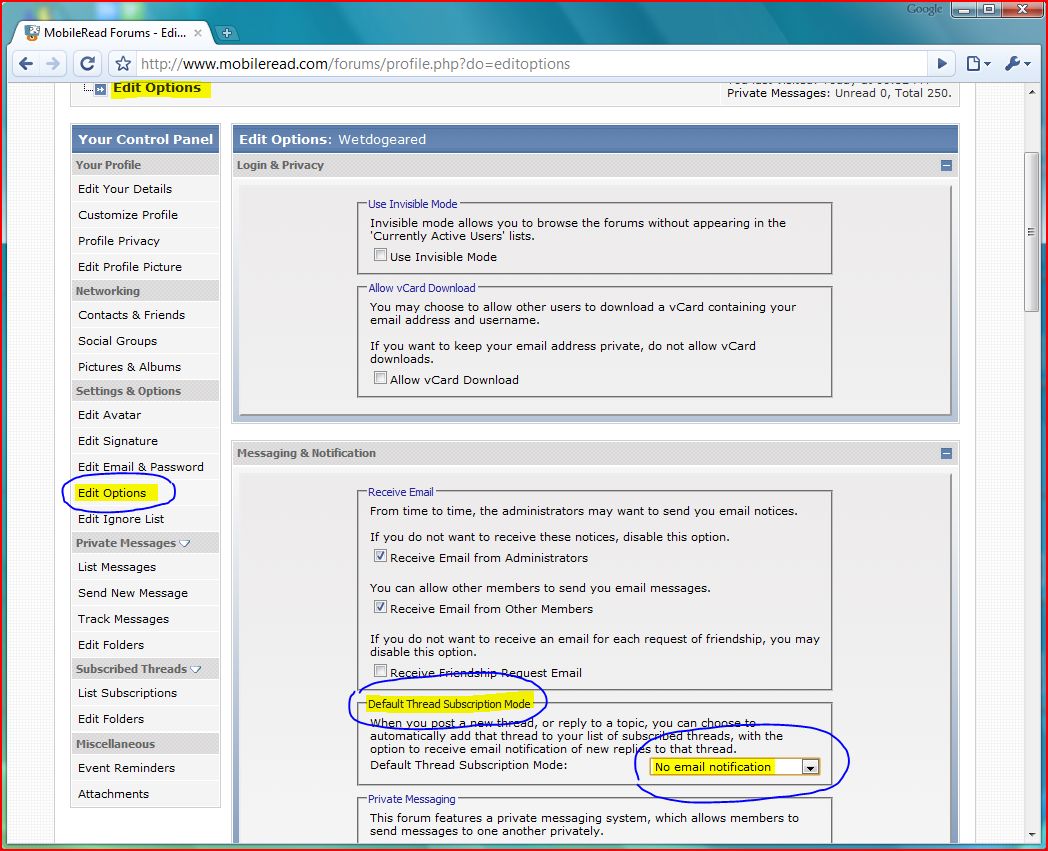Open Edit Ignore List
Screen dimensions: 1048x851
pos(121,519)
